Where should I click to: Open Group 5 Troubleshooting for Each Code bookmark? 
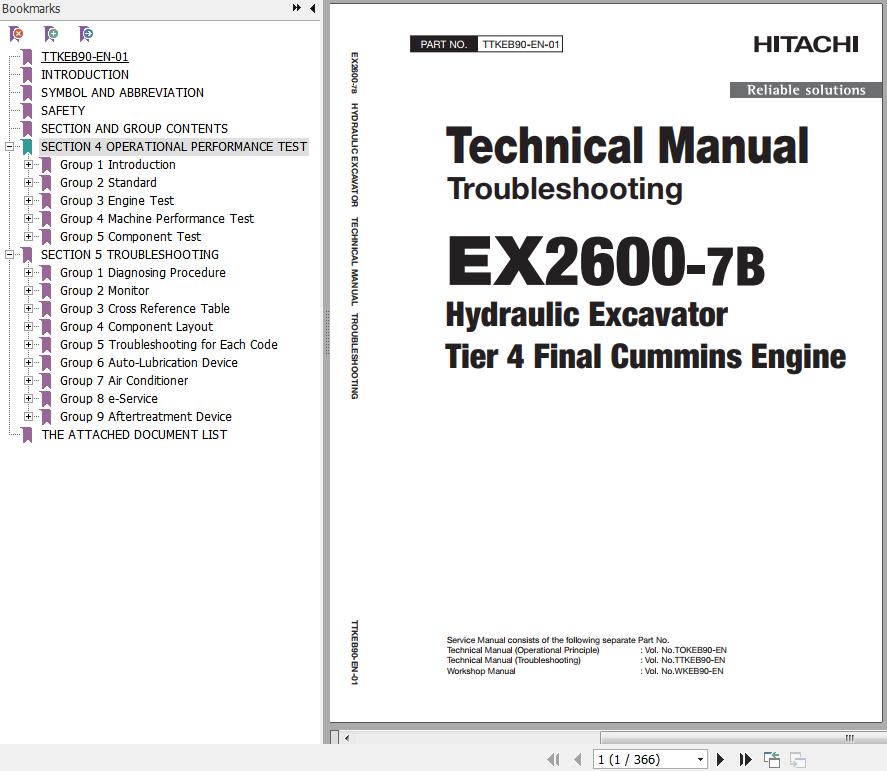[x=169, y=344]
